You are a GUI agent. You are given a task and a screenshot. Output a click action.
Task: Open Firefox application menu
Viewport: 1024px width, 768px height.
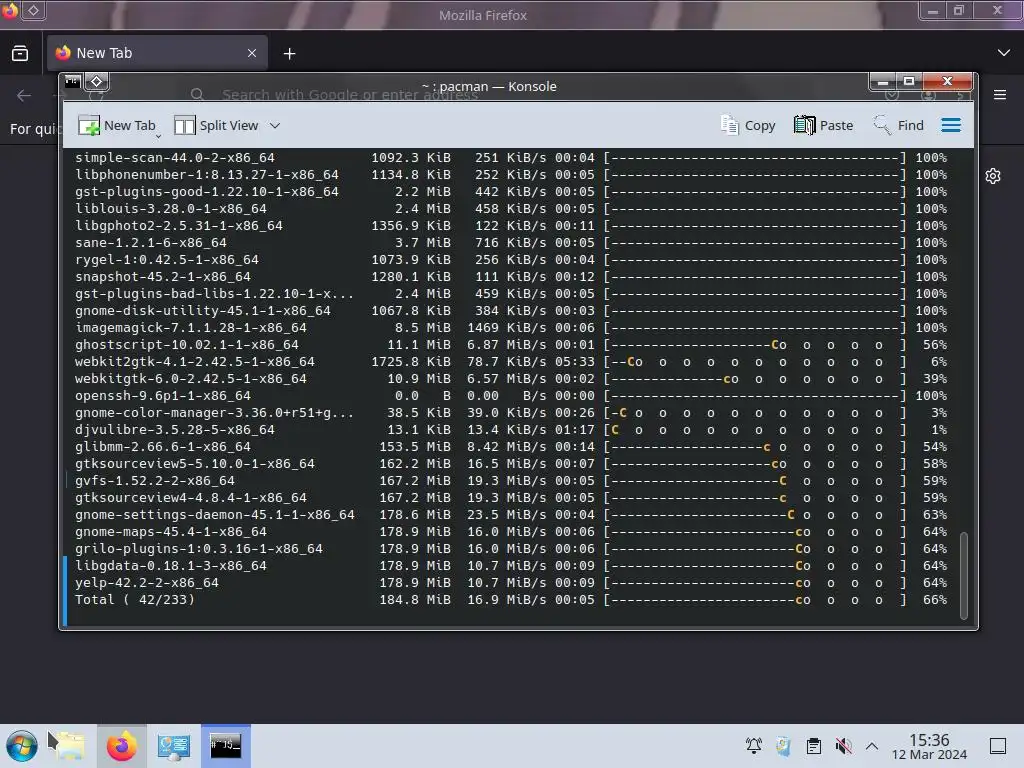pyautogui.click(x=1000, y=95)
